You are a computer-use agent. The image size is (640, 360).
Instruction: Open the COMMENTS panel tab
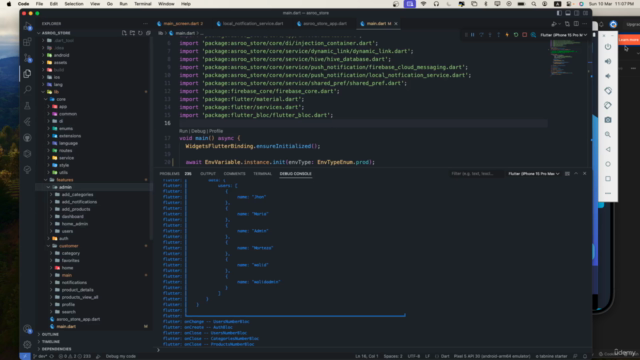[x=234, y=174]
